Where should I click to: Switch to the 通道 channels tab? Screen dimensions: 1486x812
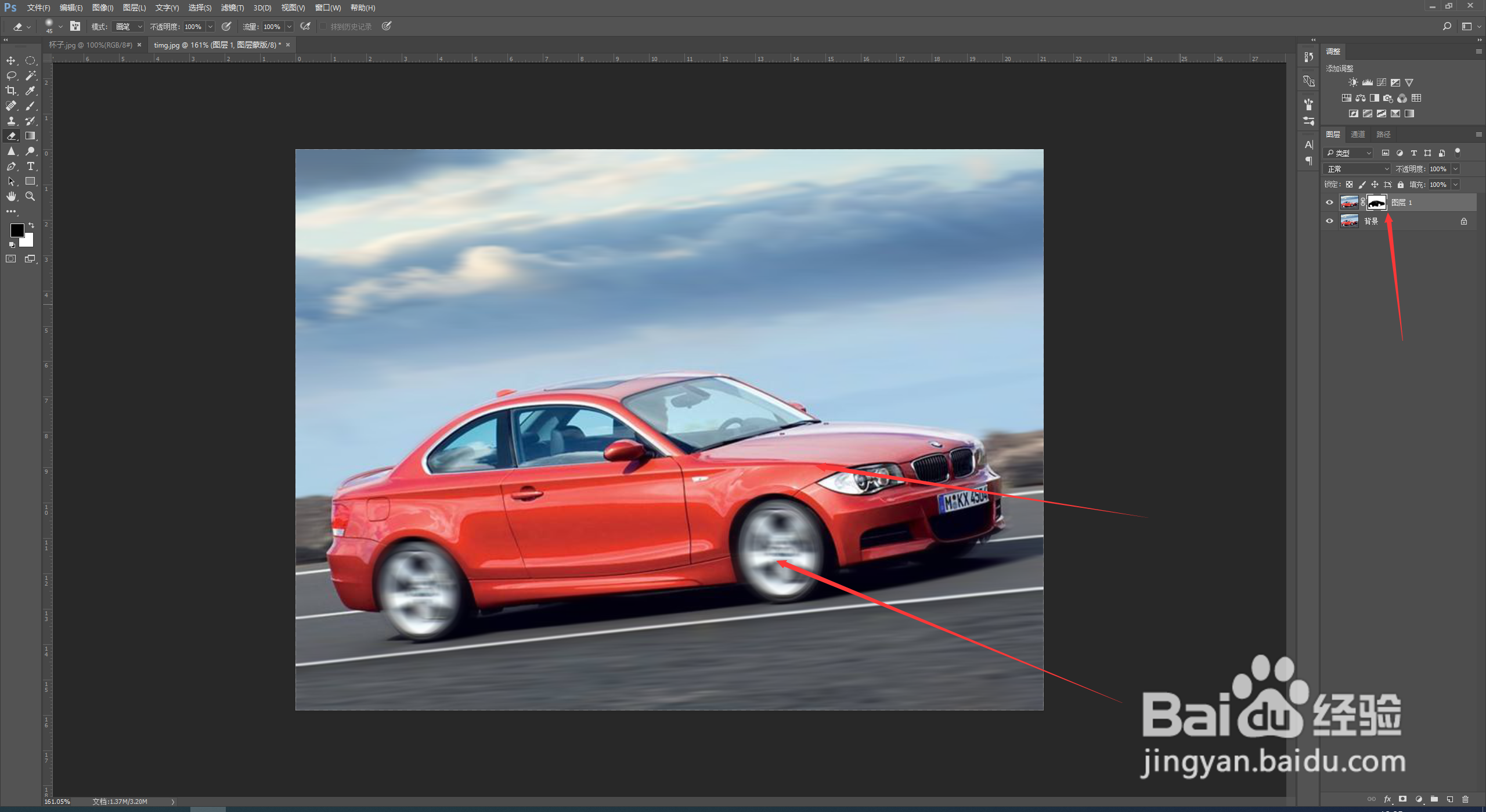(1358, 134)
